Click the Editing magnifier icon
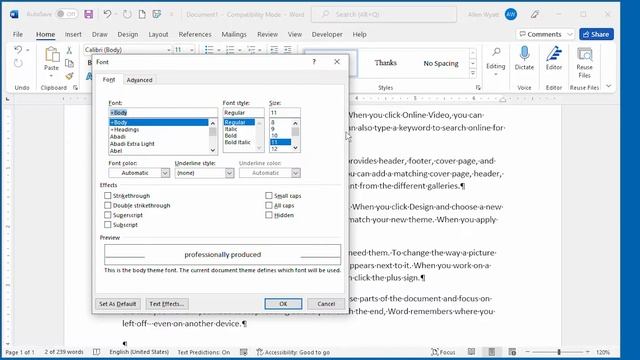 [496, 52]
